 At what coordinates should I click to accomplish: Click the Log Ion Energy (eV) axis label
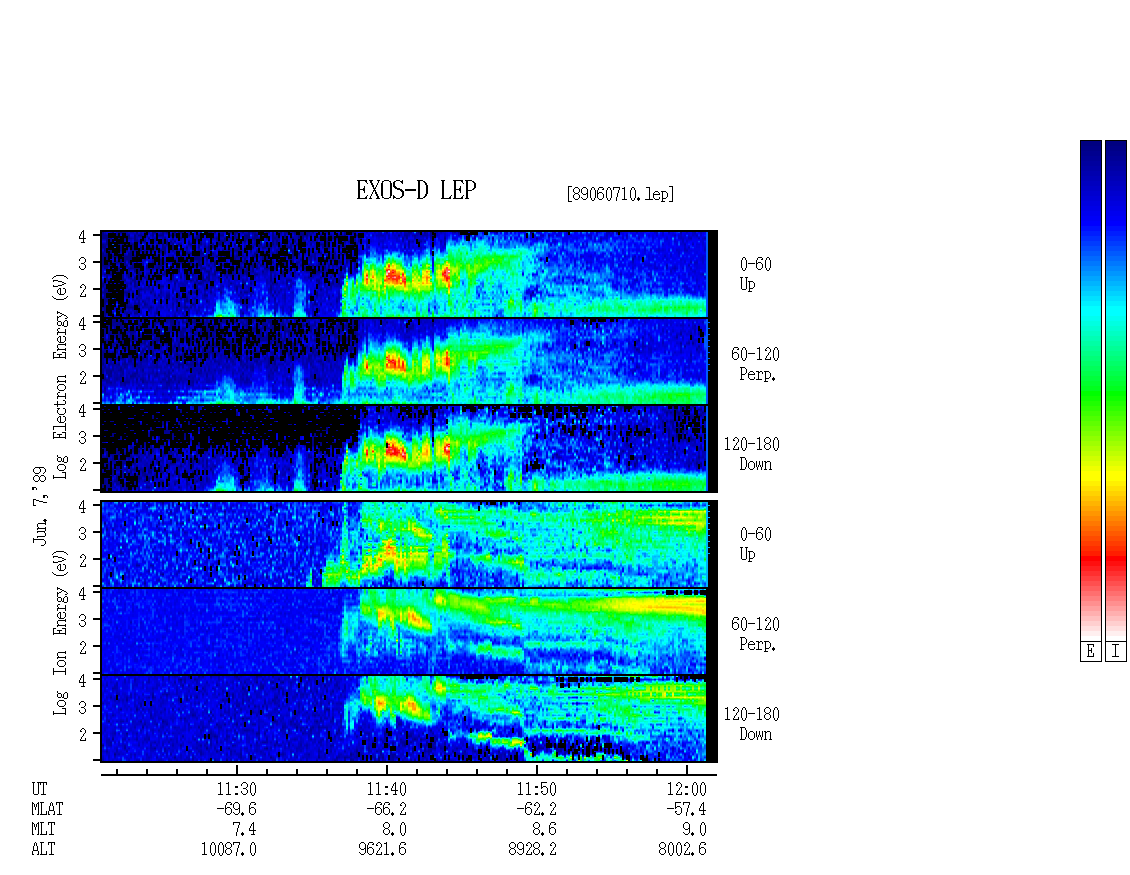[x=60, y=632]
